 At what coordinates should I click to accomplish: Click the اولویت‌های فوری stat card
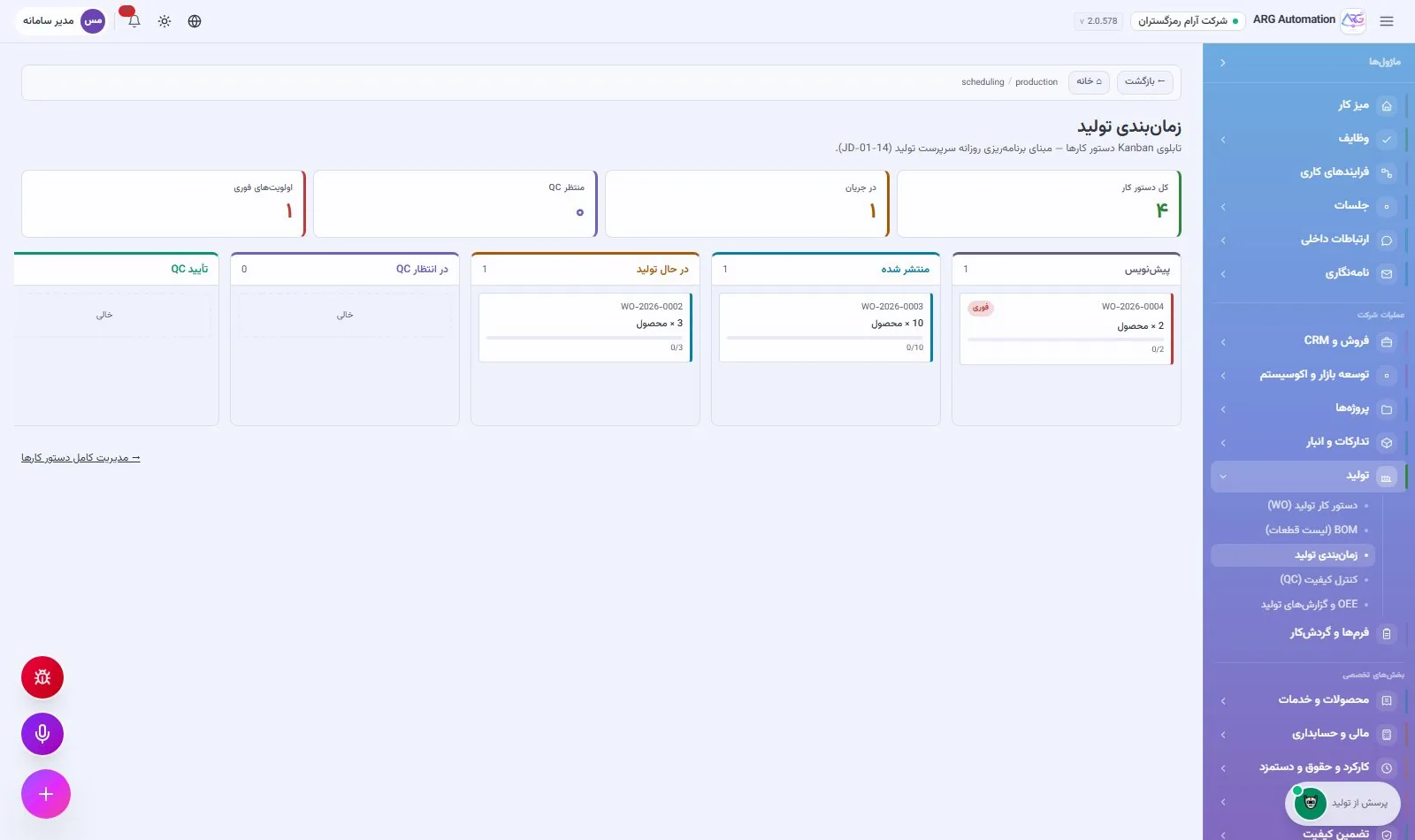[x=164, y=204]
